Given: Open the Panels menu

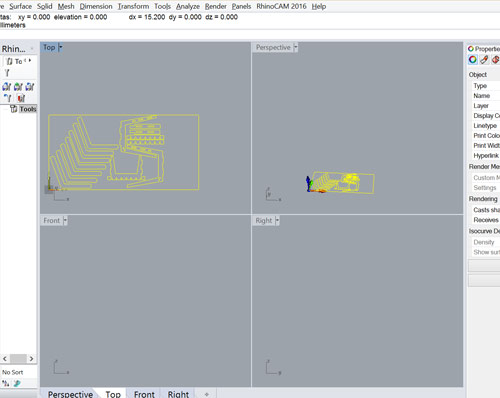Looking at the screenshot, I should [x=241, y=6].
